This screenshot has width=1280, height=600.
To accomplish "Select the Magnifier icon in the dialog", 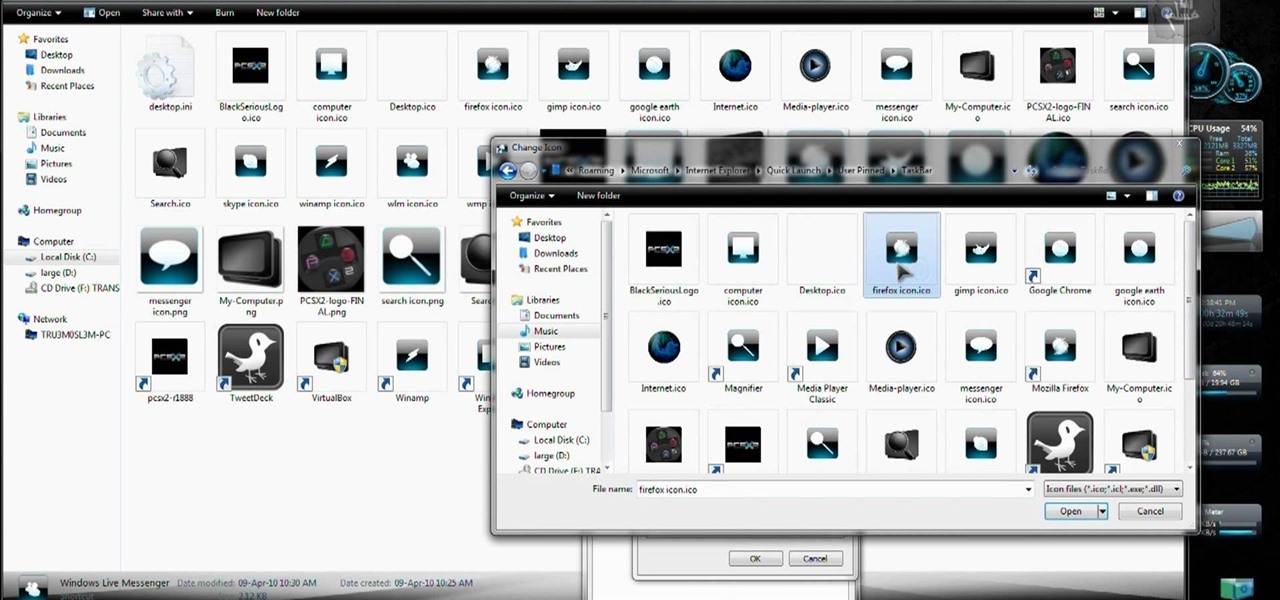I will pyautogui.click(x=742, y=350).
